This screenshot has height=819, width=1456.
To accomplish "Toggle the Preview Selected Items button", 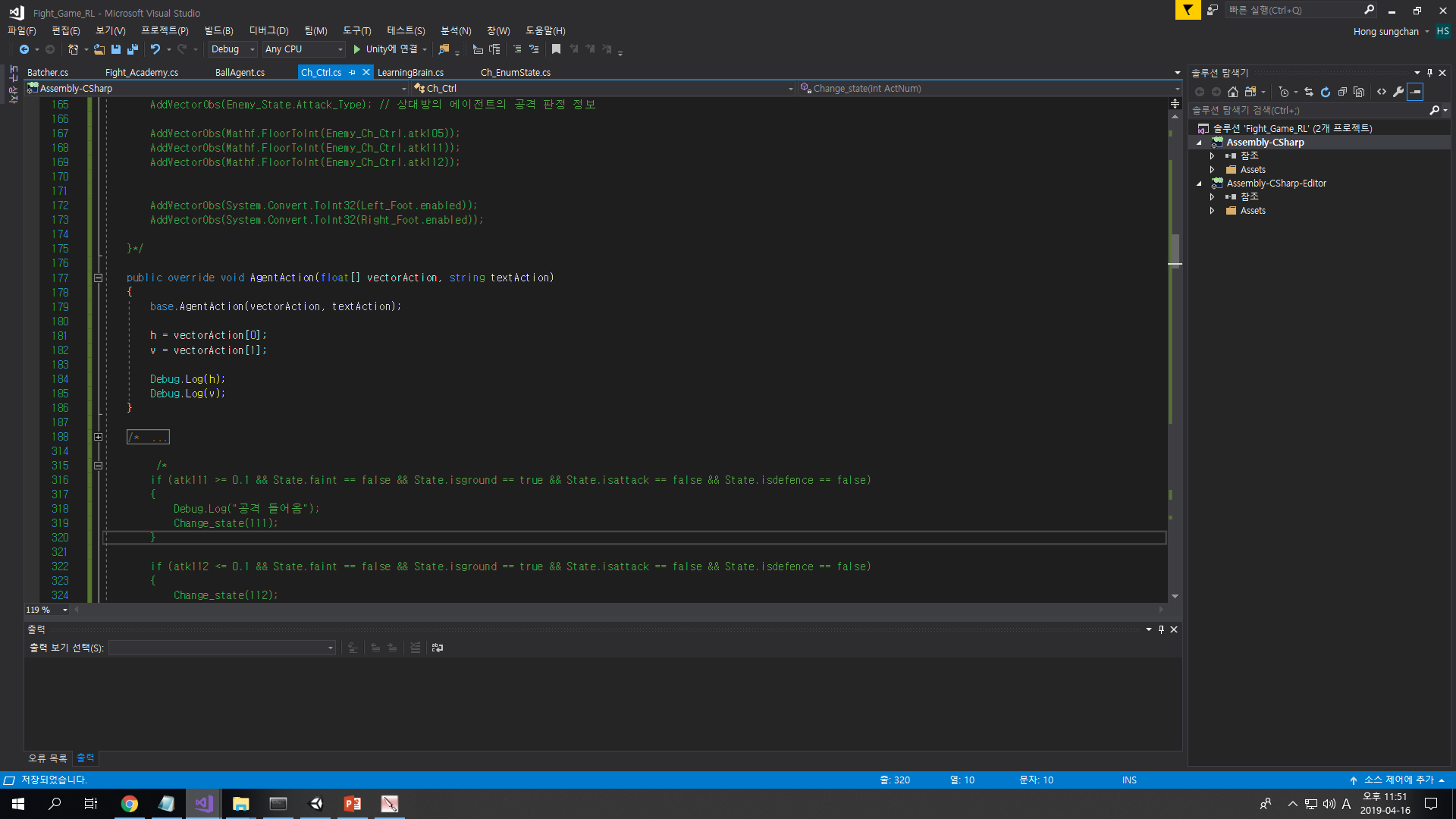I will point(1415,92).
